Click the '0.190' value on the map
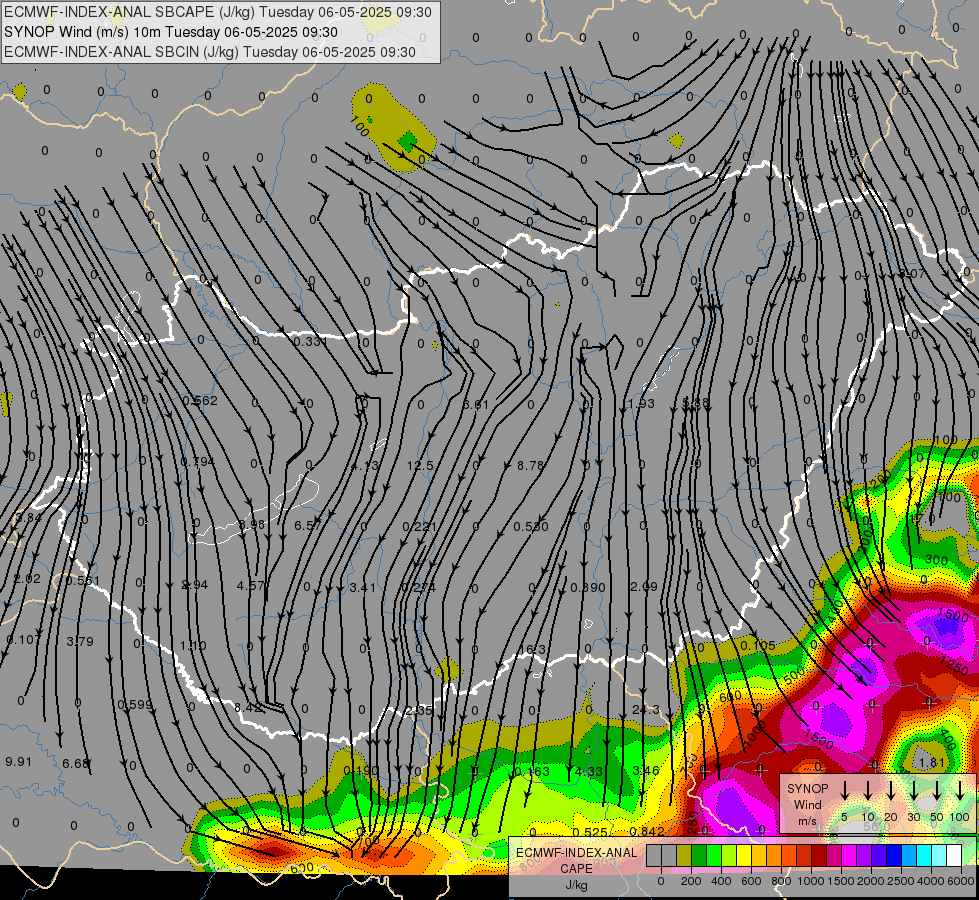Viewport: 979px width, 900px height. pos(361,770)
